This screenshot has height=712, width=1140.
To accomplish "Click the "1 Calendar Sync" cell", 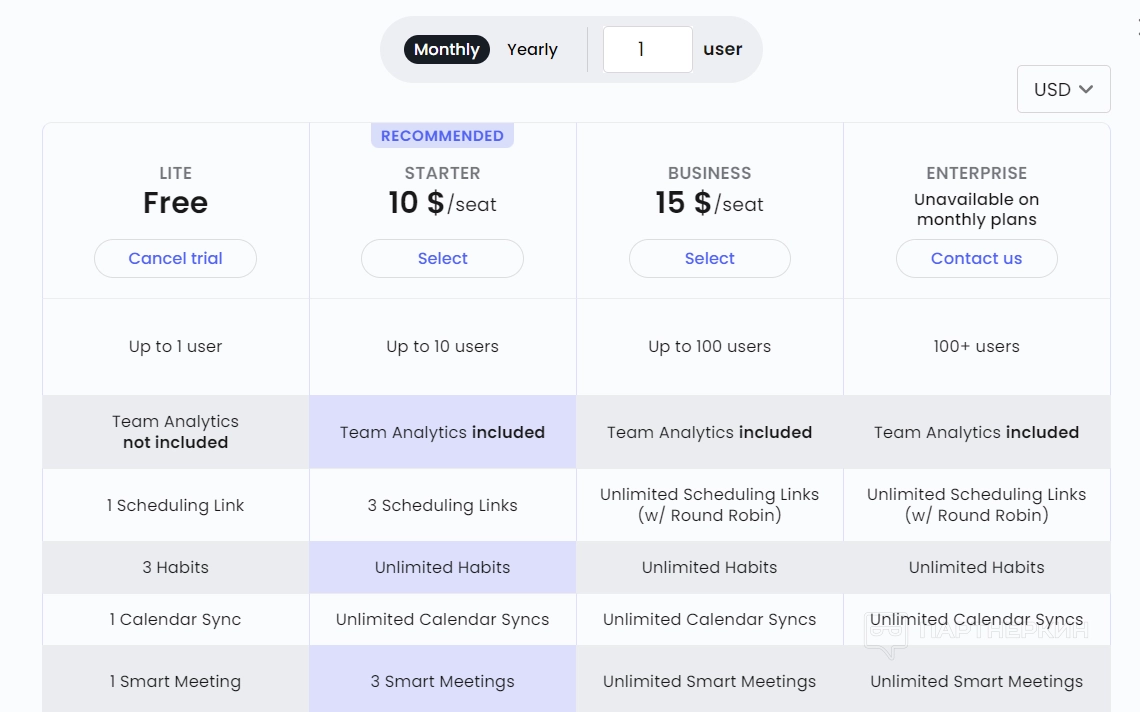I will pos(175,619).
